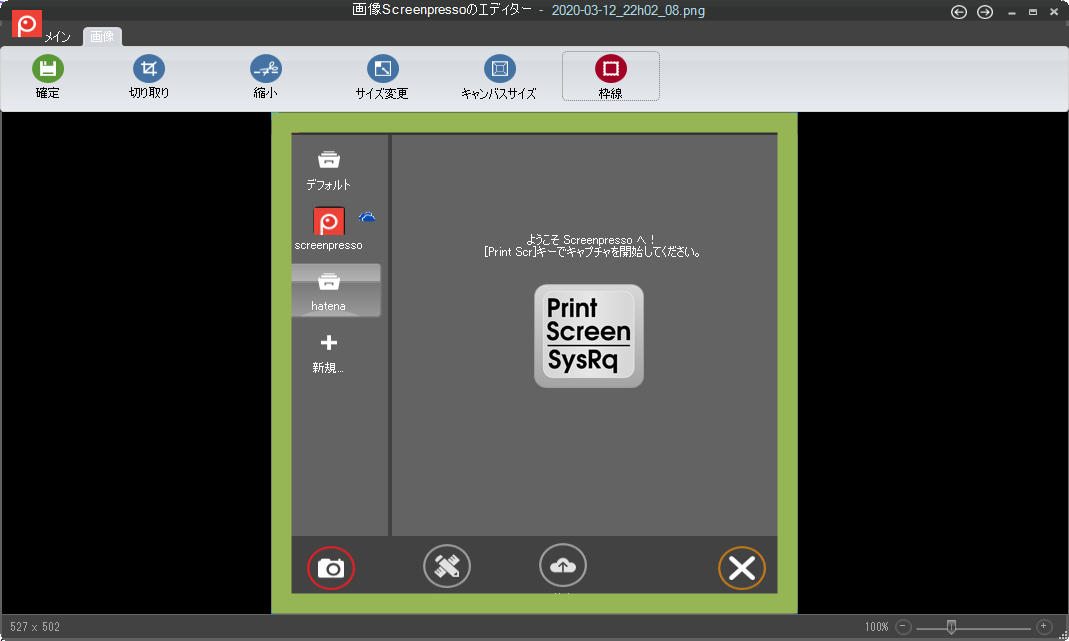Click the zoom slider handle

click(951, 627)
